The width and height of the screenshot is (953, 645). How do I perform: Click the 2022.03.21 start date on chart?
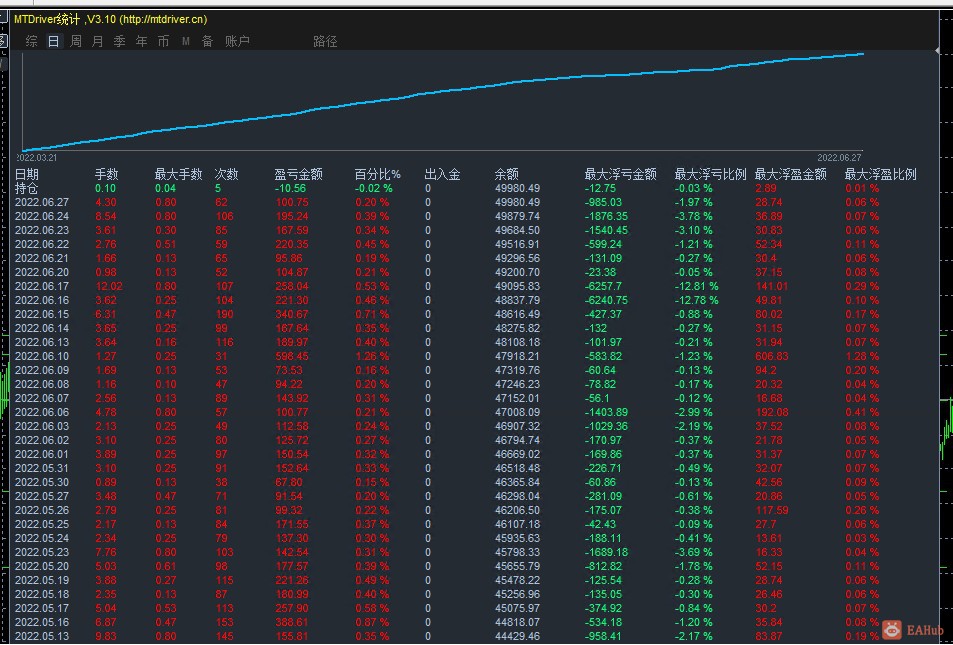(37, 158)
